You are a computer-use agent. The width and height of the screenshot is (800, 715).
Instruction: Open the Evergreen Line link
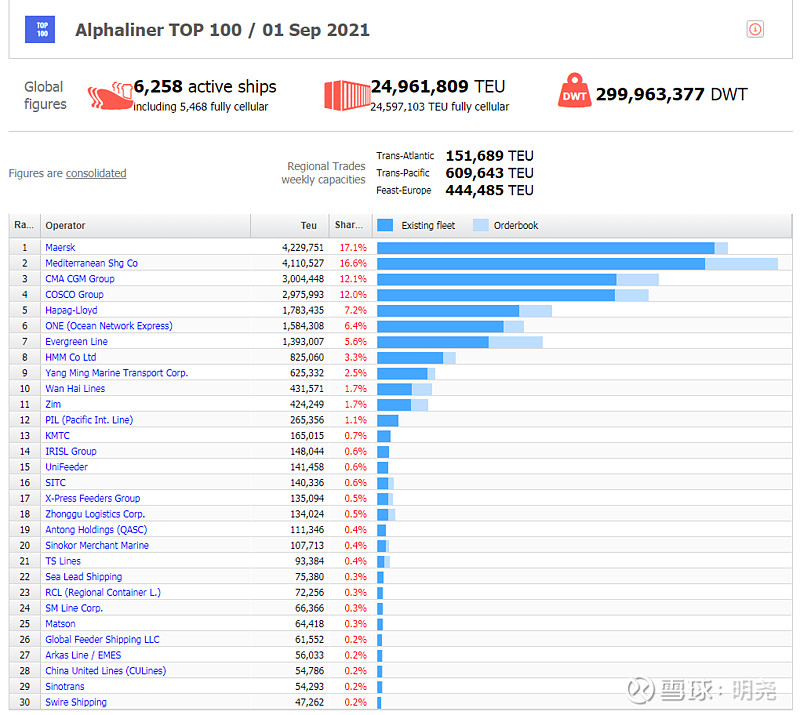[x=76, y=341]
